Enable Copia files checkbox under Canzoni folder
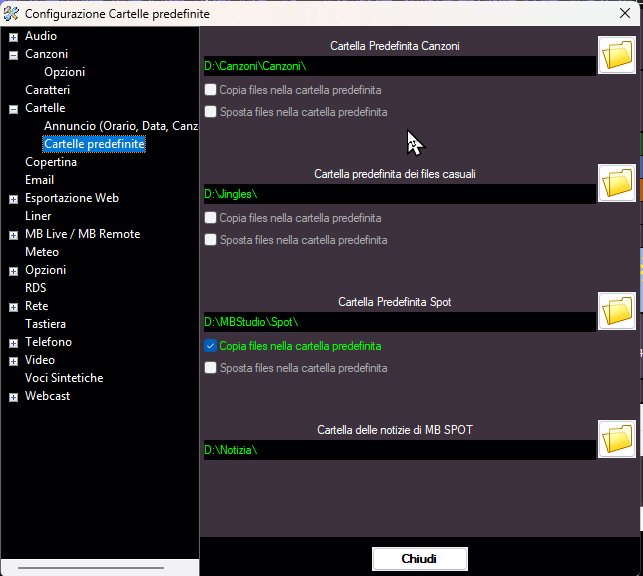The height and width of the screenshot is (576, 643). click(210, 90)
